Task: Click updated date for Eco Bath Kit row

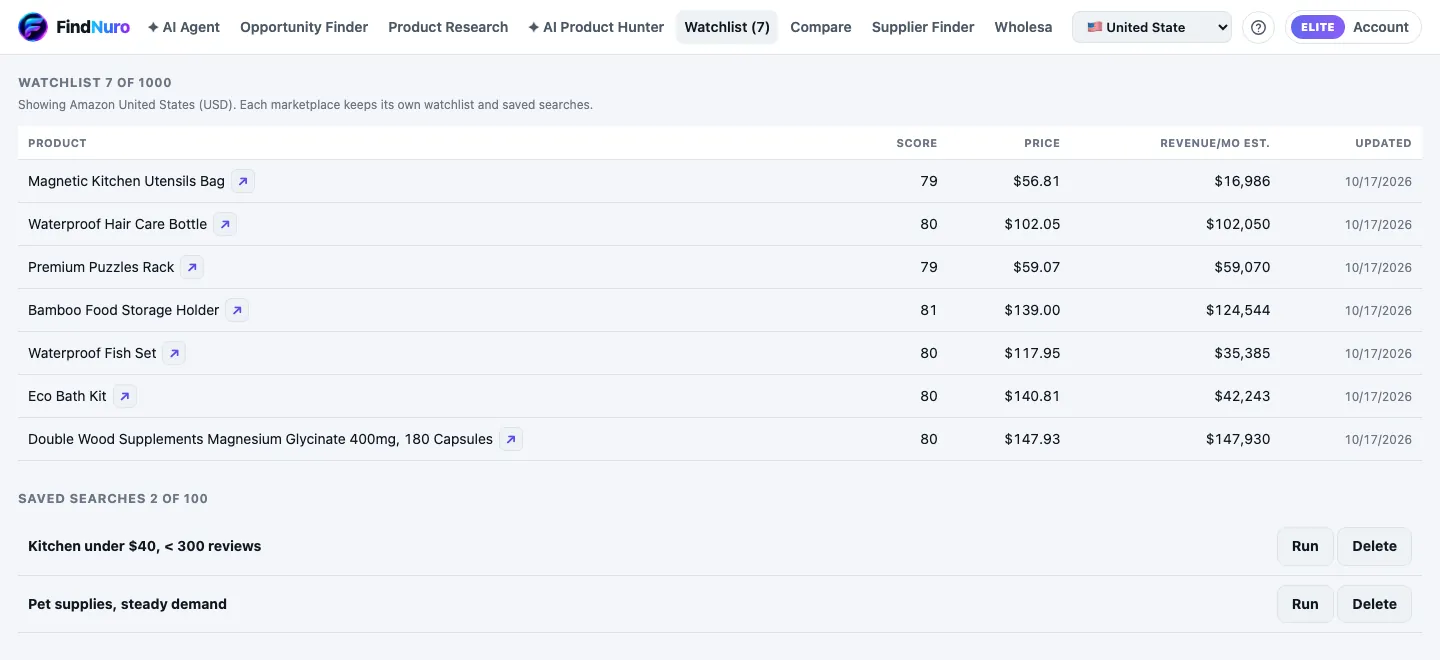Action: click(1378, 396)
